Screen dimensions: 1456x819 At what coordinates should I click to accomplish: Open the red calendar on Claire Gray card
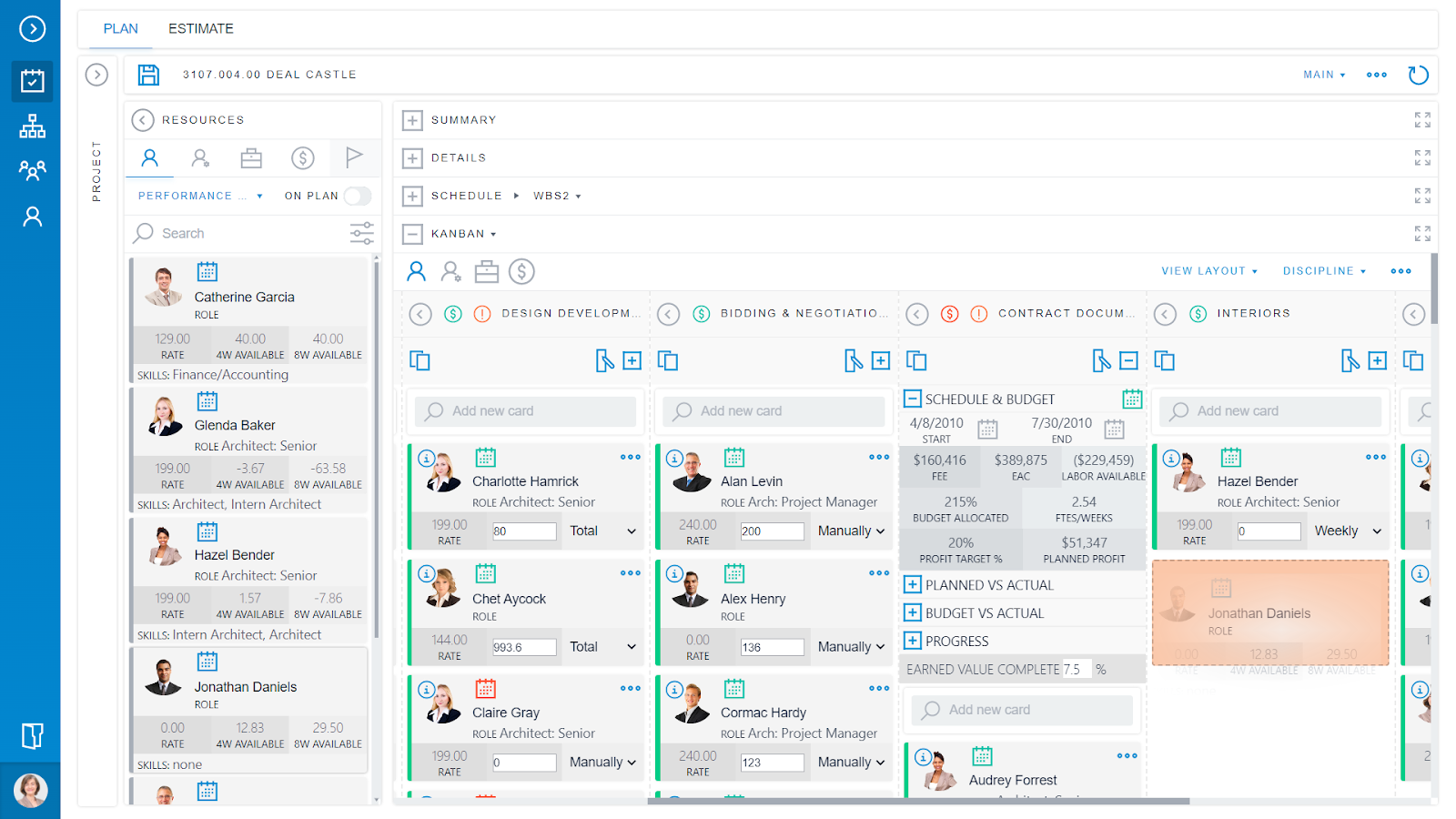[x=485, y=688]
